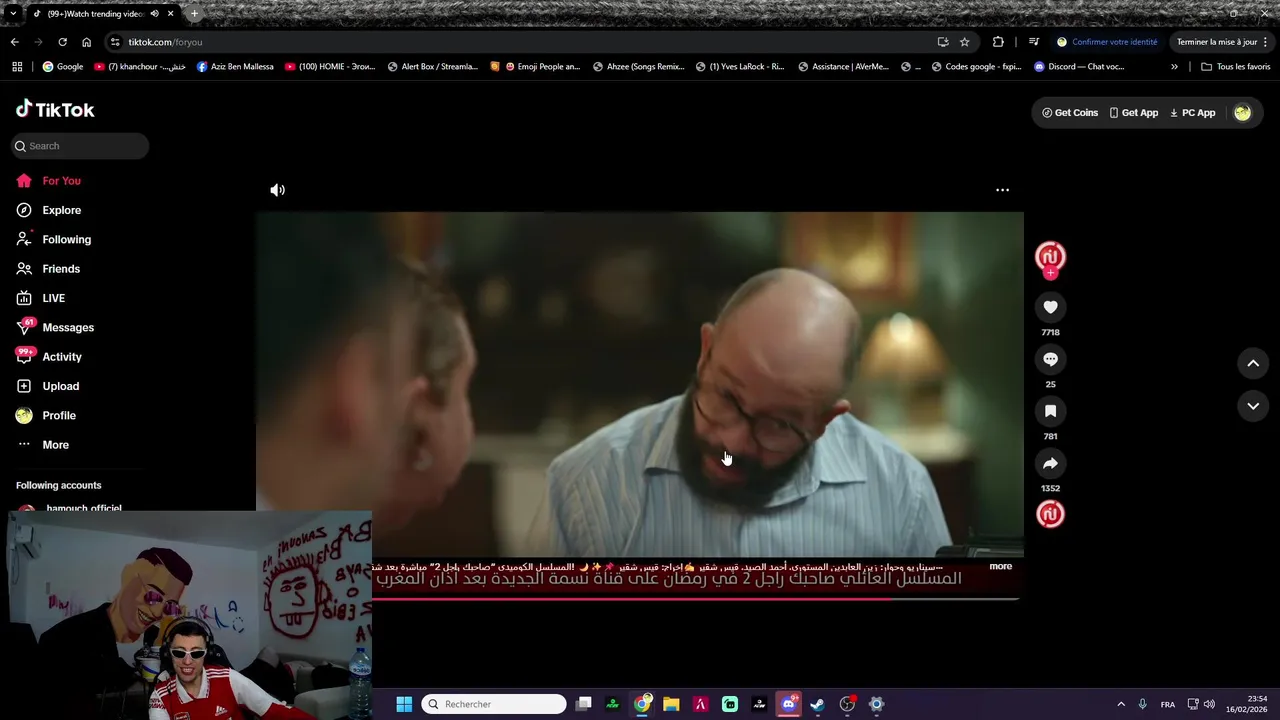Image resolution: width=1280 pixels, height=720 pixels.
Task: Bookmark this page with the star icon
Action: tap(964, 42)
